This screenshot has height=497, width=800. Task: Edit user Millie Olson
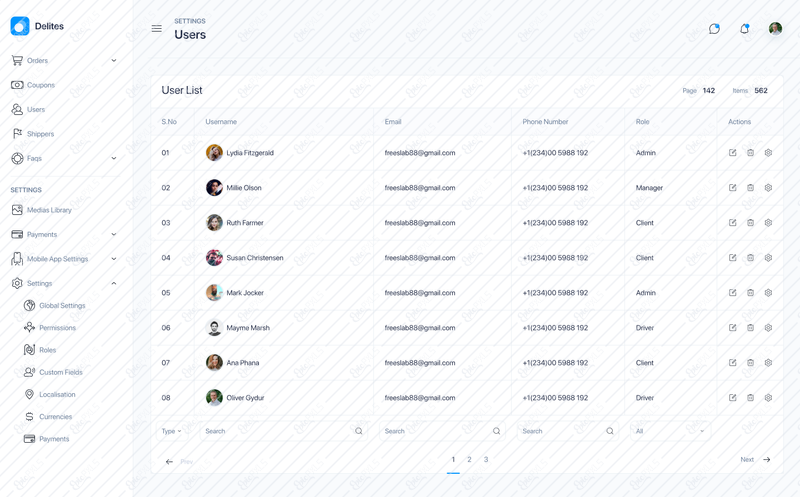[x=733, y=188]
